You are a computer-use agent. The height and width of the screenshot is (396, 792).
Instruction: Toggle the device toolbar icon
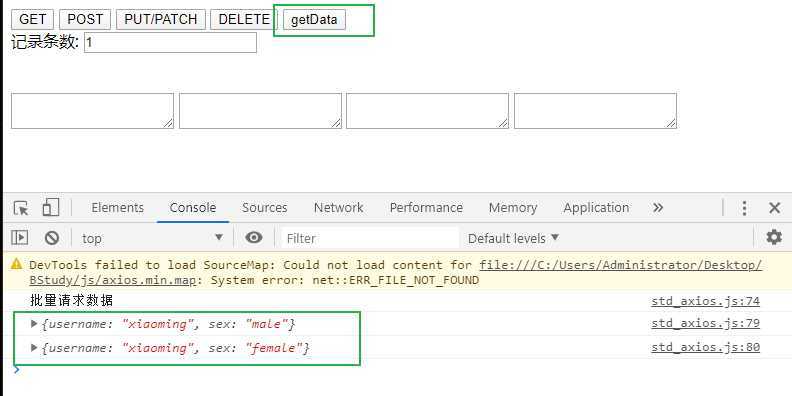point(51,207)
